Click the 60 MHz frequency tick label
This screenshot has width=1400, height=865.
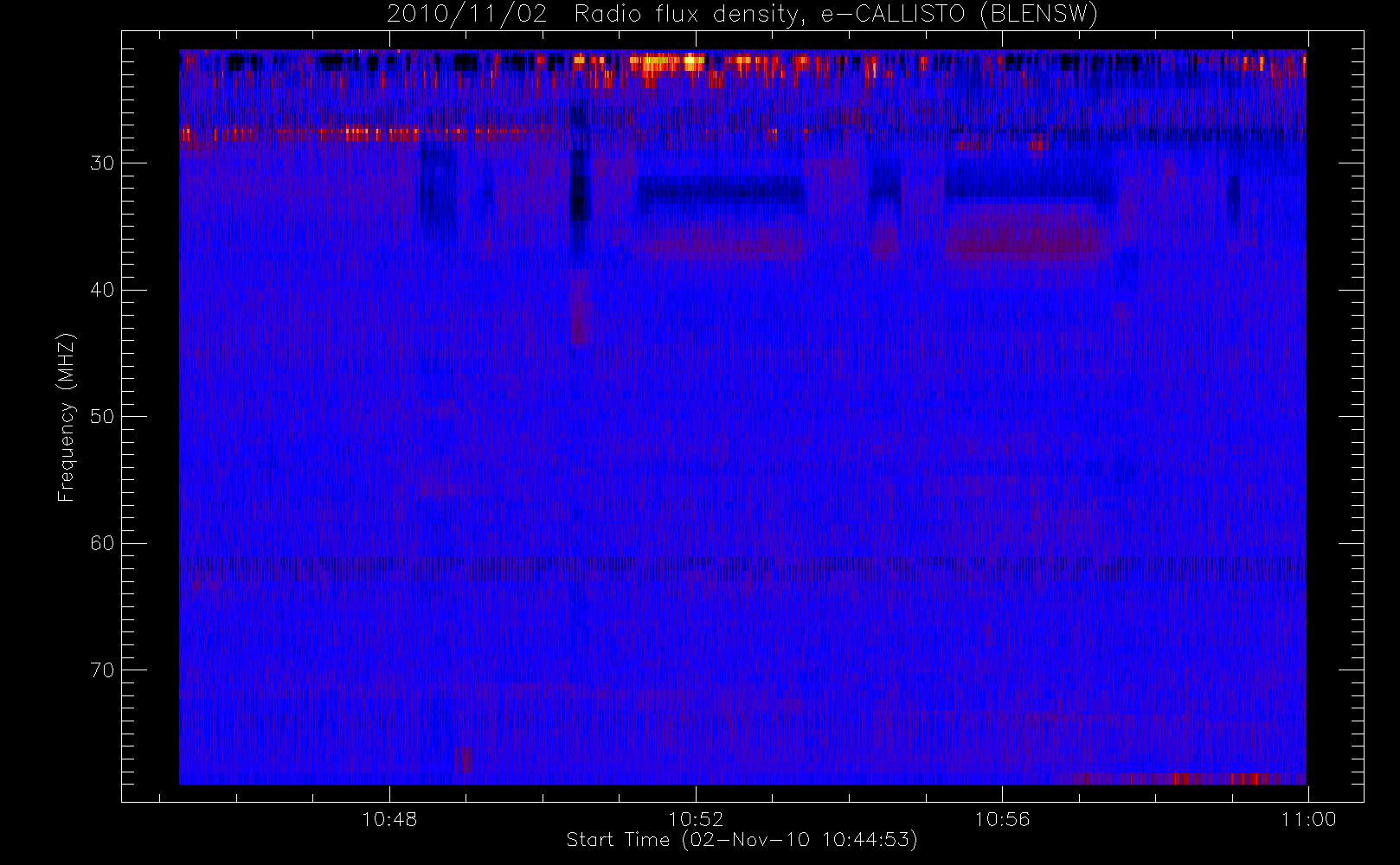pos(102,543)
